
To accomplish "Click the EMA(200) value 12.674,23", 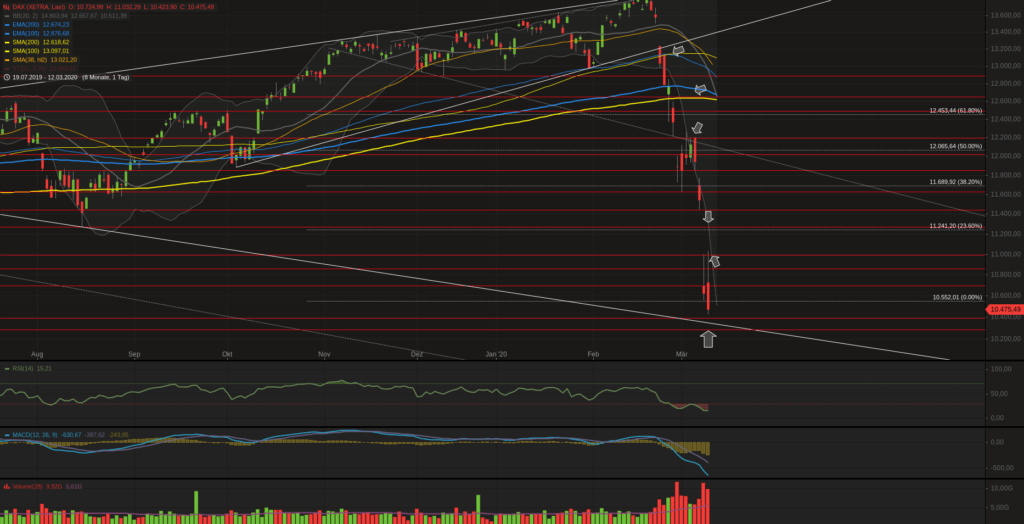I will 56,24.
